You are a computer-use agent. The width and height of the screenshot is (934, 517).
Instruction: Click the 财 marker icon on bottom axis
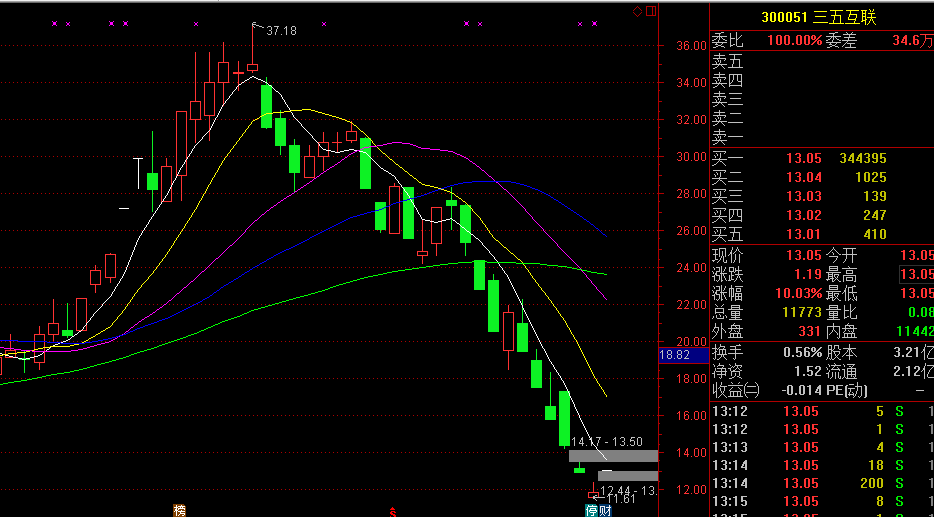click(605, 510)
